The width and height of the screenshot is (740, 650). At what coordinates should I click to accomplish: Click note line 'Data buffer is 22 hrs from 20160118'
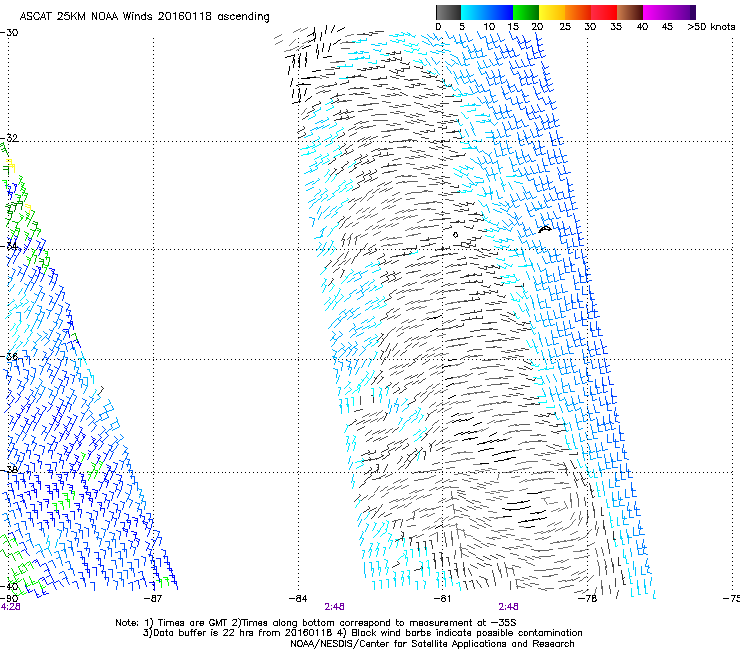[x=362, y=633]
